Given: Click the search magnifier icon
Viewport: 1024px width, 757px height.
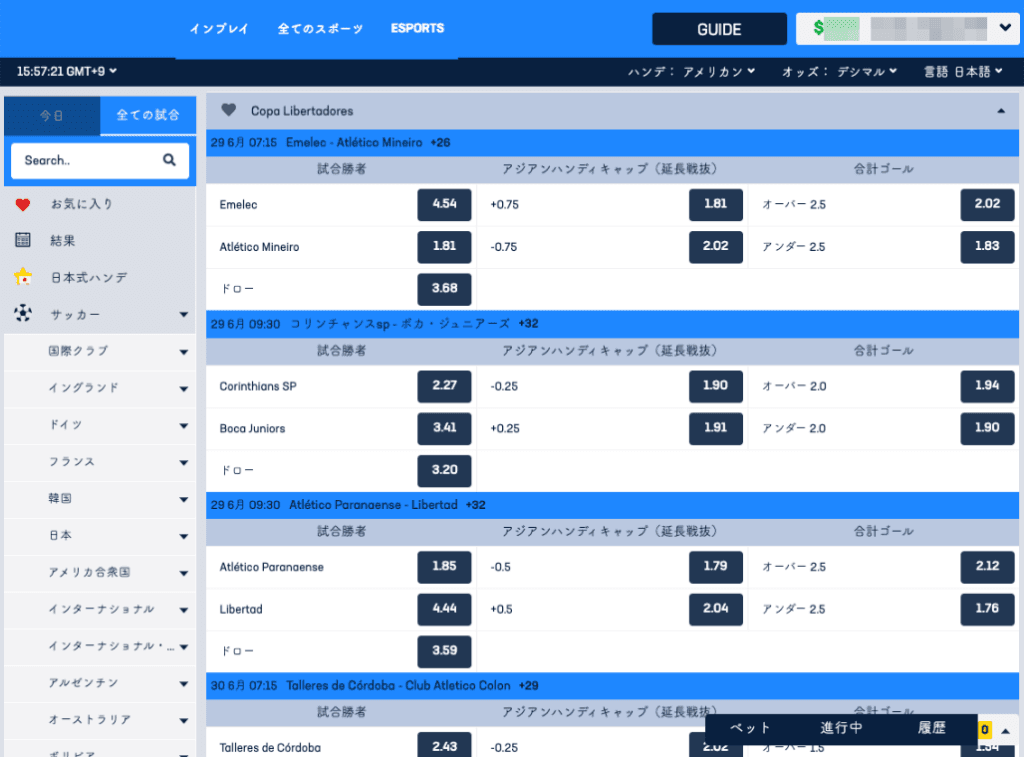Looking at the screenshot, I should tap(169, 160).
